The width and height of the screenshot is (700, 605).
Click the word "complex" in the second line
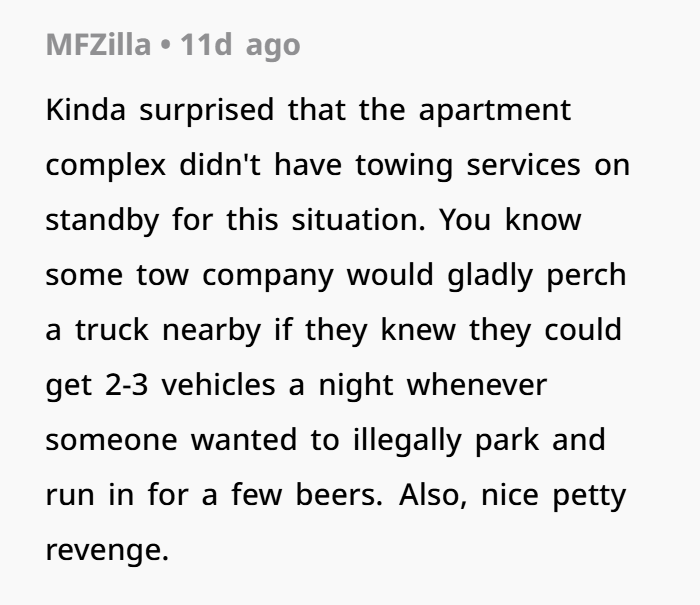(x=106, y=167)
